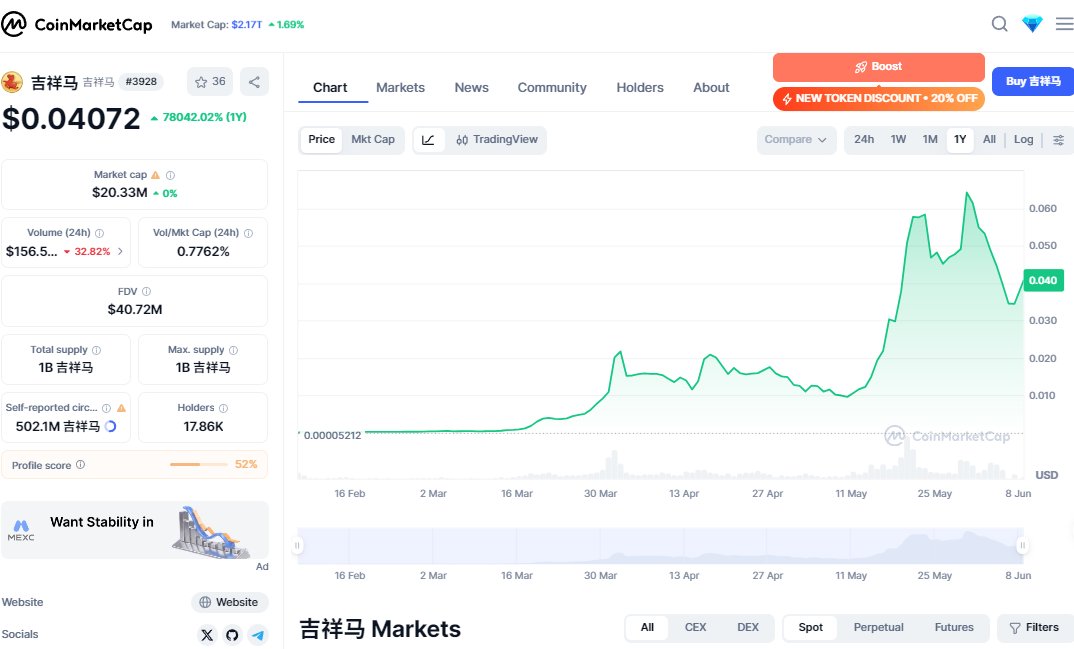Set chart range to 1Y
Screen dimensions: 1074x649
pyautogui.click(x=960, y=140)
